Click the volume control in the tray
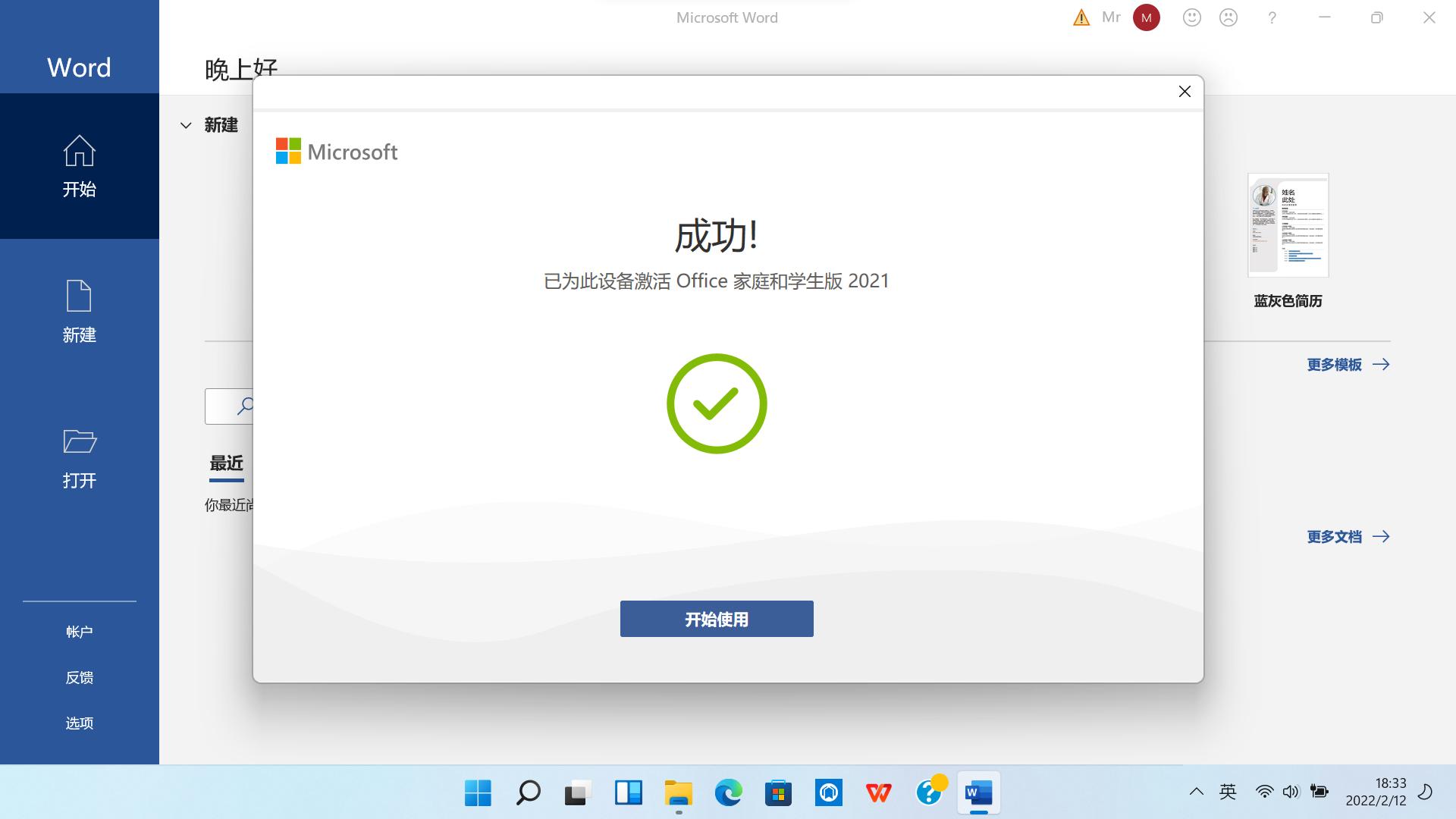Image resolution: width=1456 pixels, height=819 pixels. click(x=1291, y=791)
